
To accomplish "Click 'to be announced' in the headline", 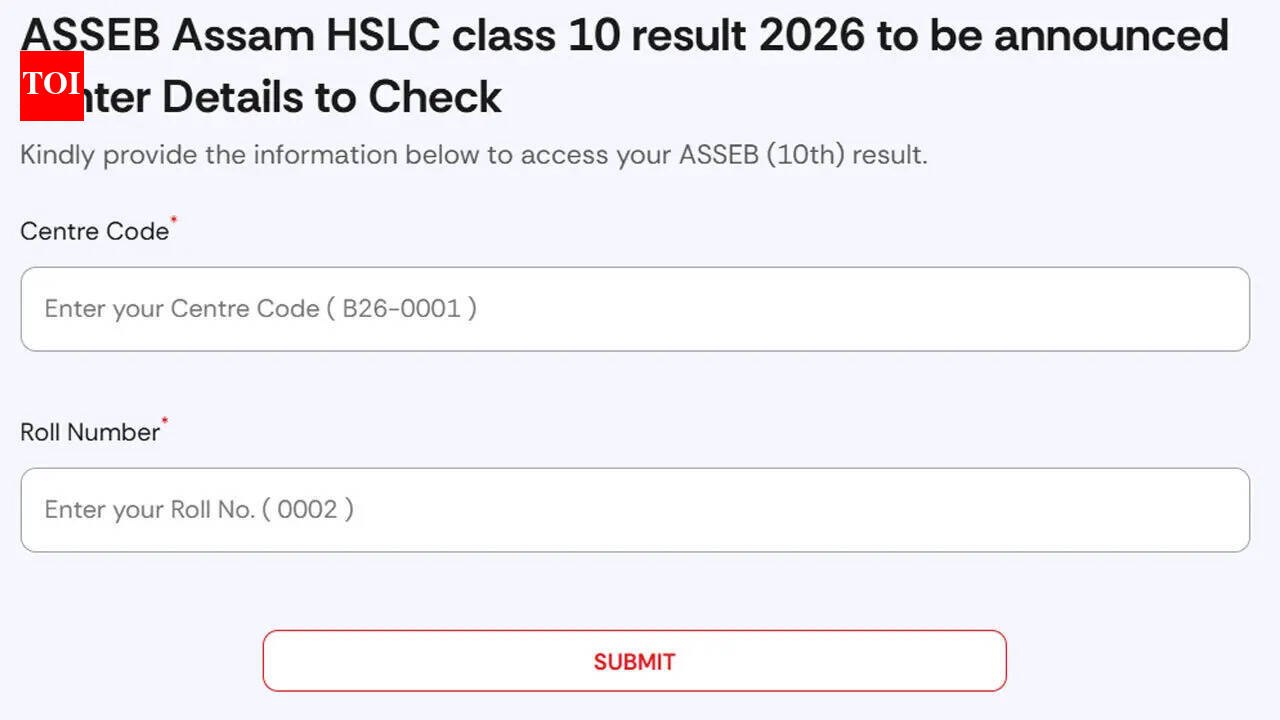I will click(1052, 37).
